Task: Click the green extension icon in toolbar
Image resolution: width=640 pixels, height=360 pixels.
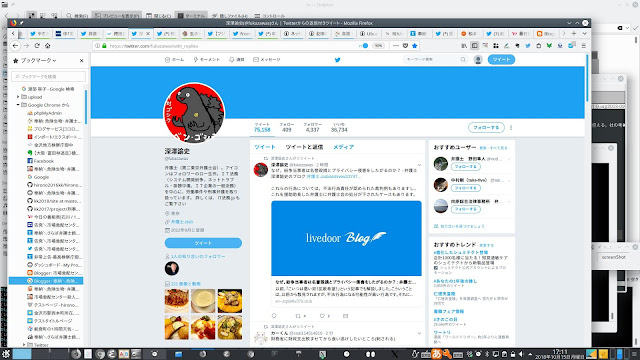Action: 549,46
